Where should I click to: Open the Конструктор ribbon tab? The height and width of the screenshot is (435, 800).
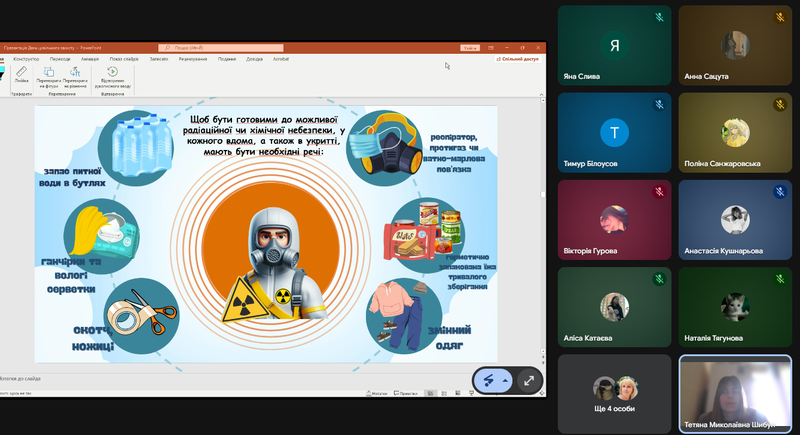pyautogui.click(x=27, y=59)
